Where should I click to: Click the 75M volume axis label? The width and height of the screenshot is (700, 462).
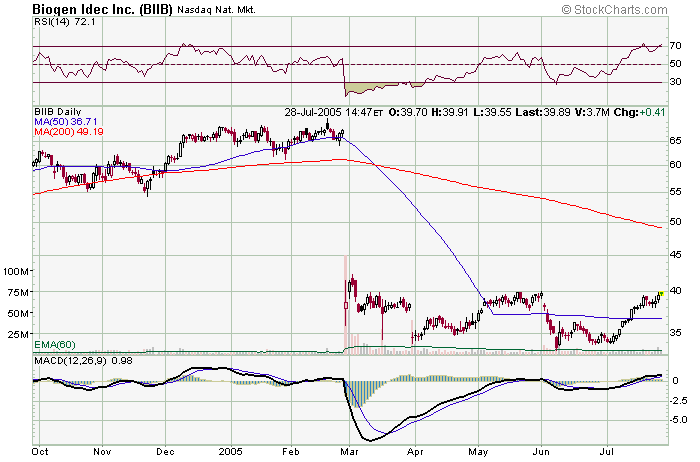pos(19,292)
